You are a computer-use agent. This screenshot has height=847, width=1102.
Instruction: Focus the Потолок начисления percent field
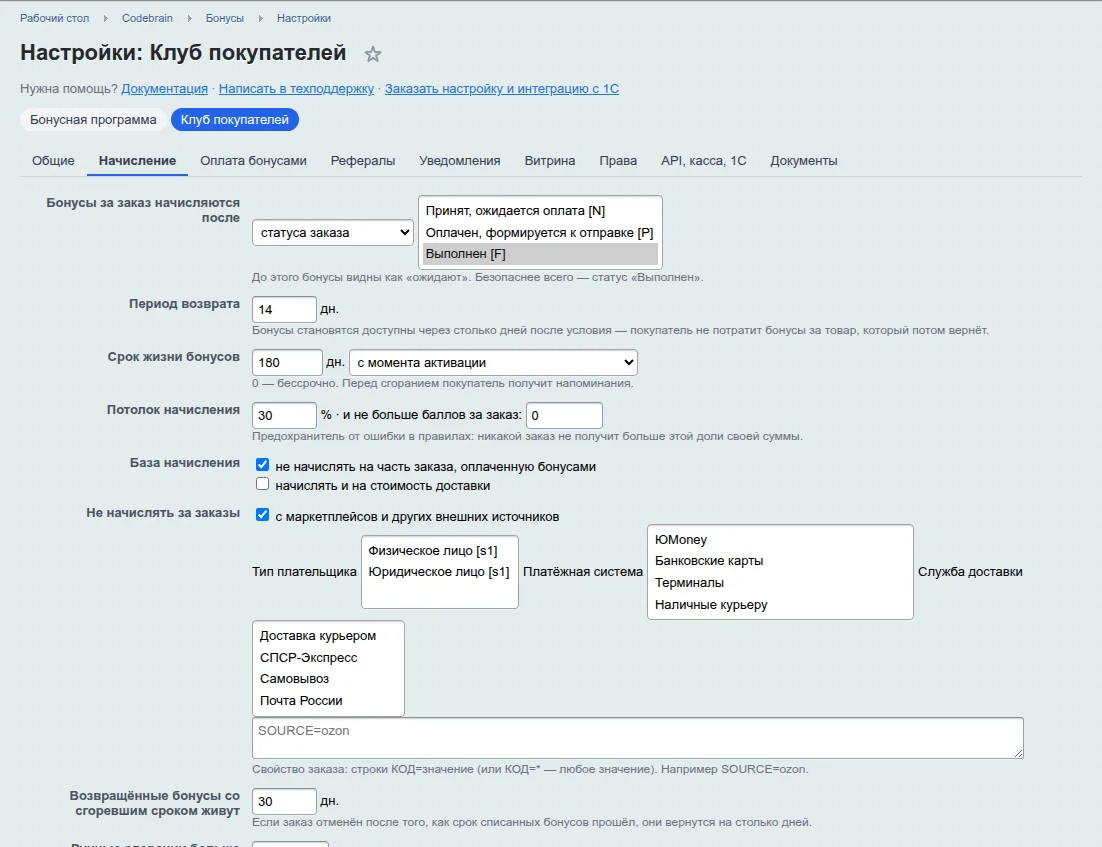(284, 415)
